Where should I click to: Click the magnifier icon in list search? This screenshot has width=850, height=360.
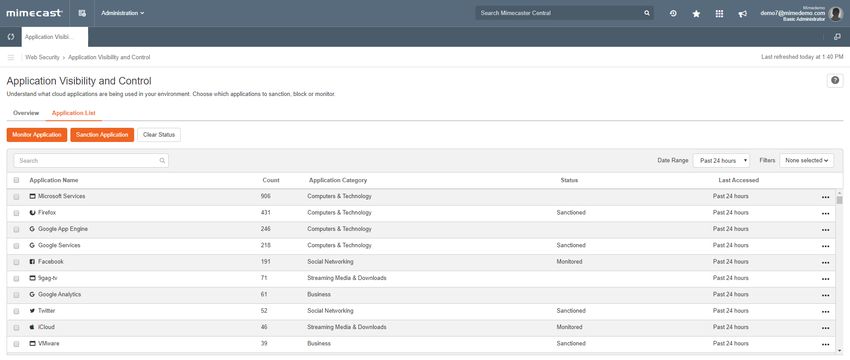click(x=162, y=160)
